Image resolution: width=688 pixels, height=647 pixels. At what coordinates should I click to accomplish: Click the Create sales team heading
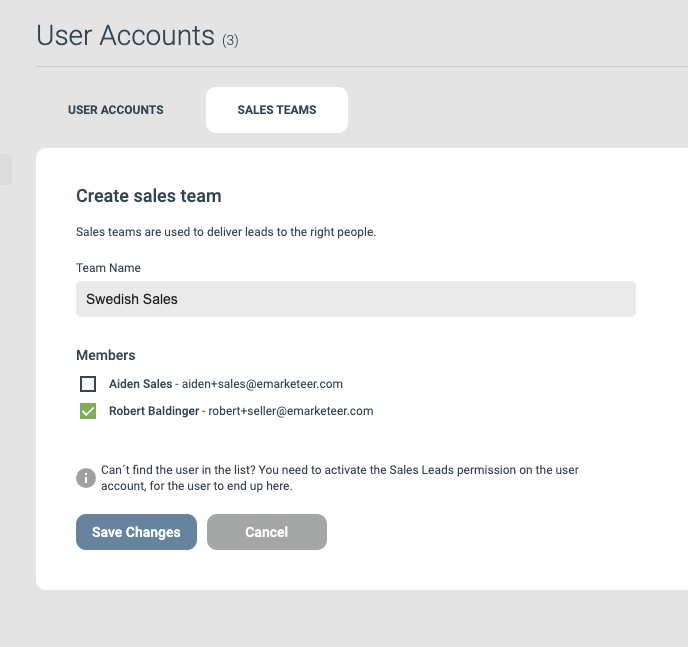149,196
